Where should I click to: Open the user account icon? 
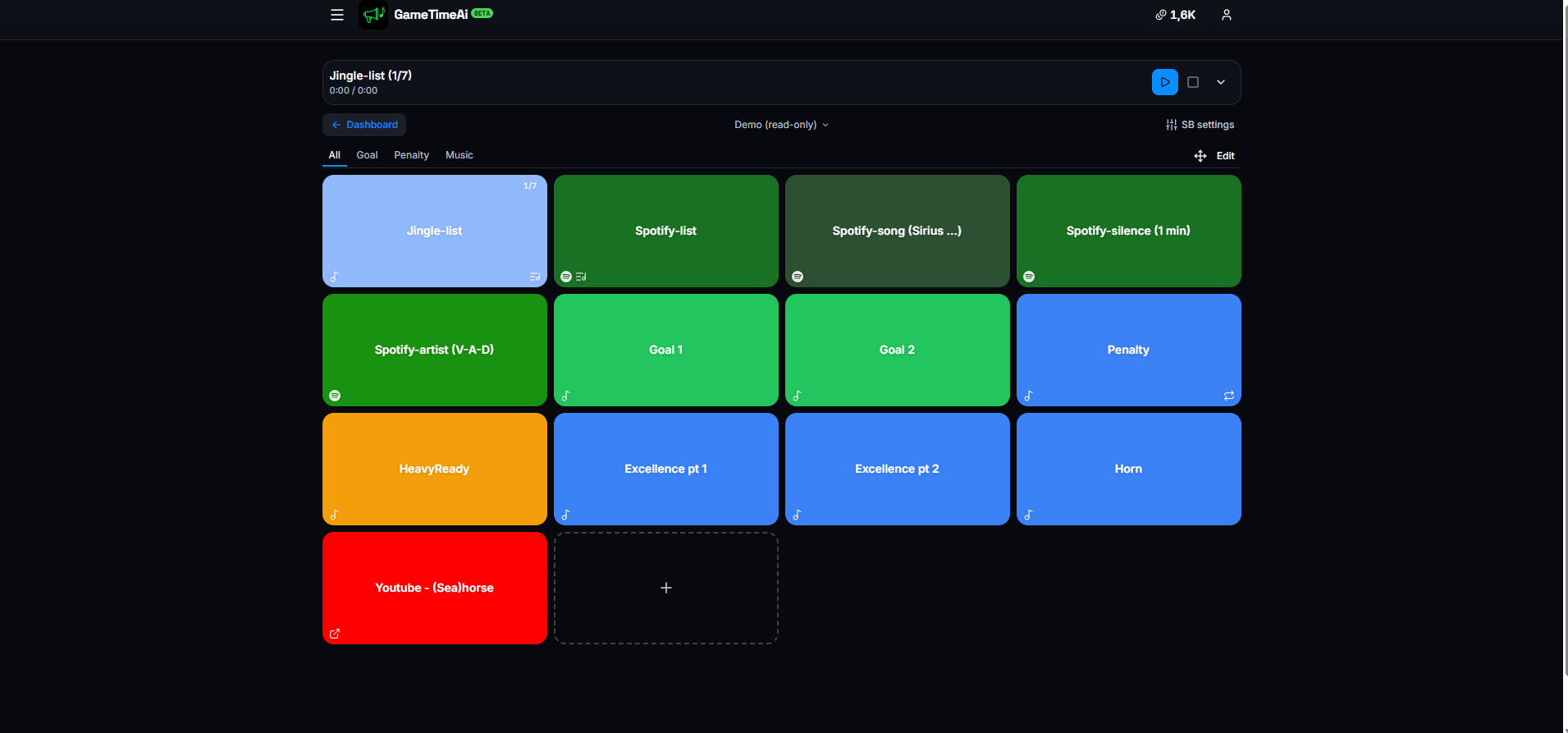pyautogui.click(x=1226, y=15)
